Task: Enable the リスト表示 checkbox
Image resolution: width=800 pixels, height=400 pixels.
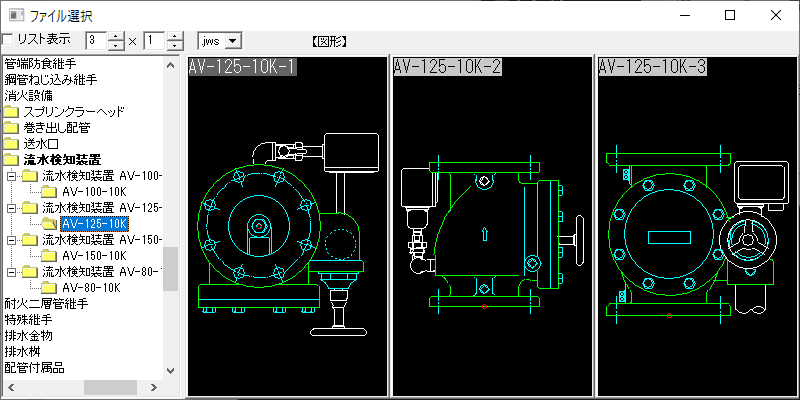Action: 8,40
